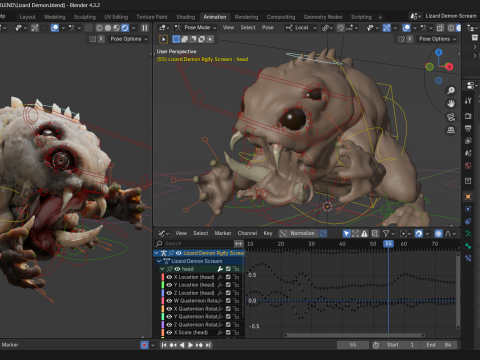Open Pose Options dropdown in right viewport
Image resolution: width=480 pixels, height=360 pixels.
(437, 39)
